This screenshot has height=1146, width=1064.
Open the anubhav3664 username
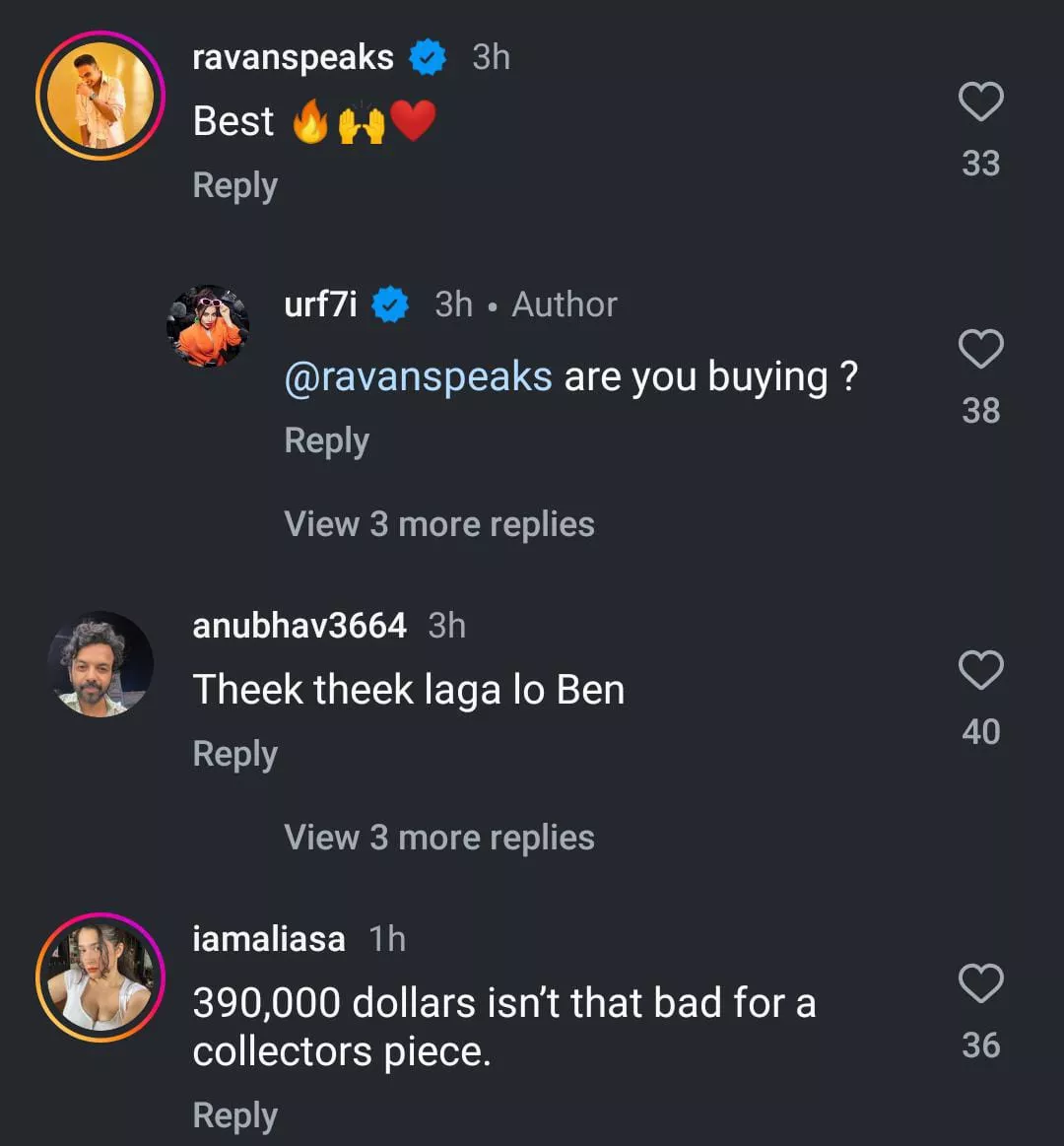[299, 626]
